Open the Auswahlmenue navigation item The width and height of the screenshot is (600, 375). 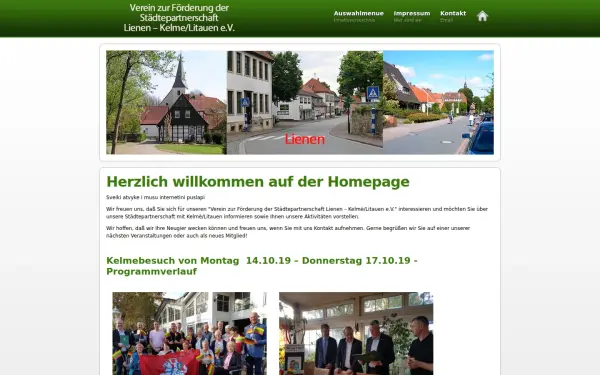click(x=359, y=16)
